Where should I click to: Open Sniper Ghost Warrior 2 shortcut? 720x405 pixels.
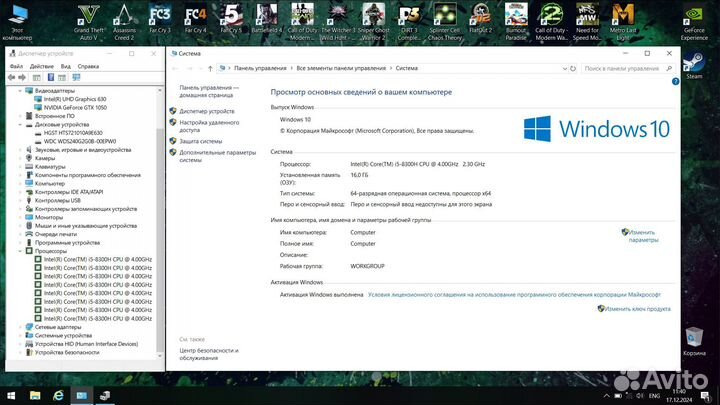pyautogui.click(x=374, y=22)
